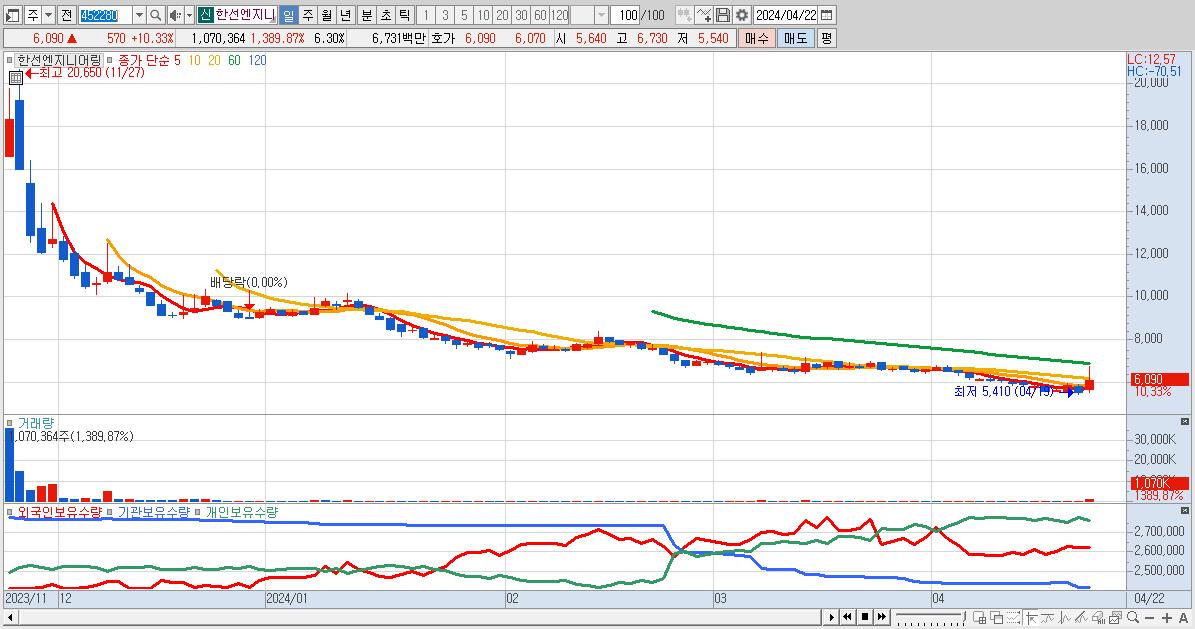Expand the 거래량 legend marker

9,423
